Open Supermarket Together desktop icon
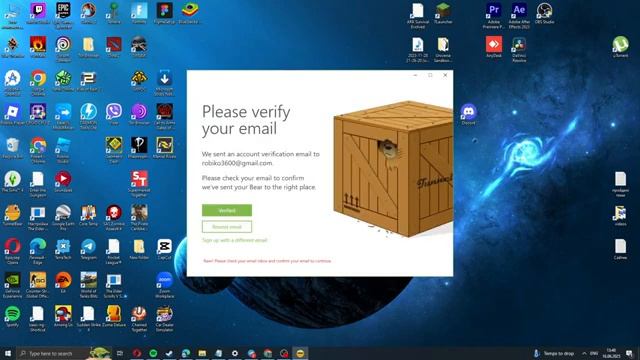This screenshot has width=640, height=360. coord(139,184)
